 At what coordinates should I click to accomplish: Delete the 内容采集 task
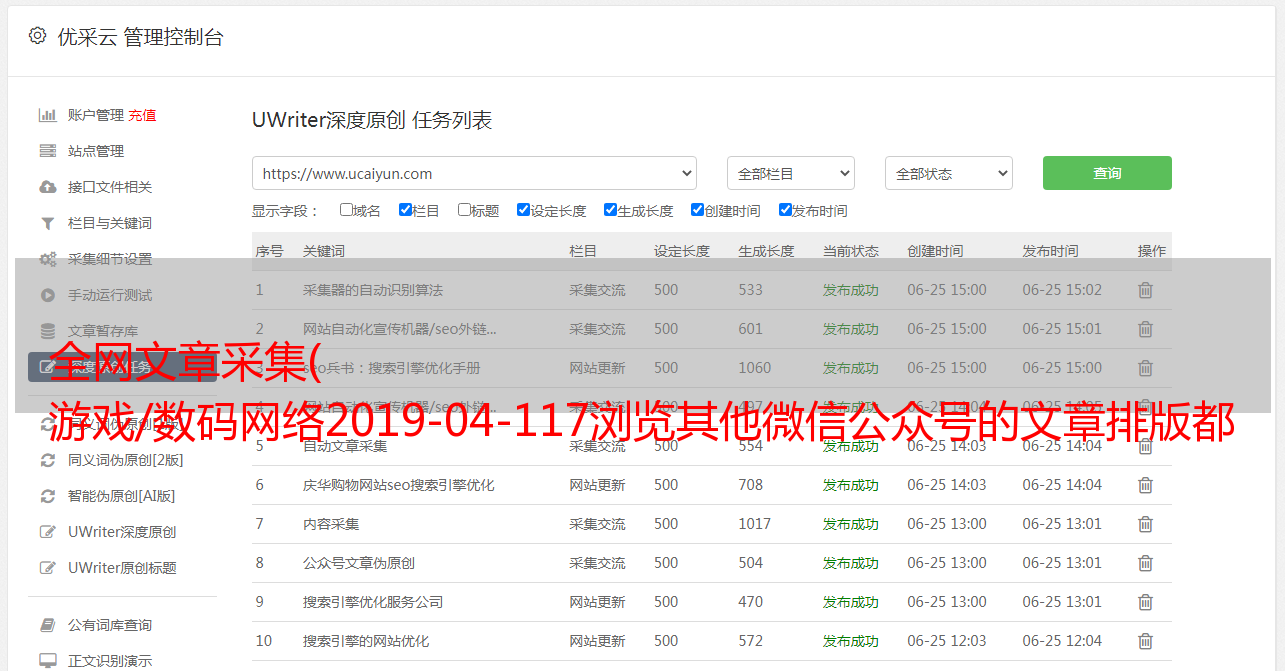(x=1145, y=524)
